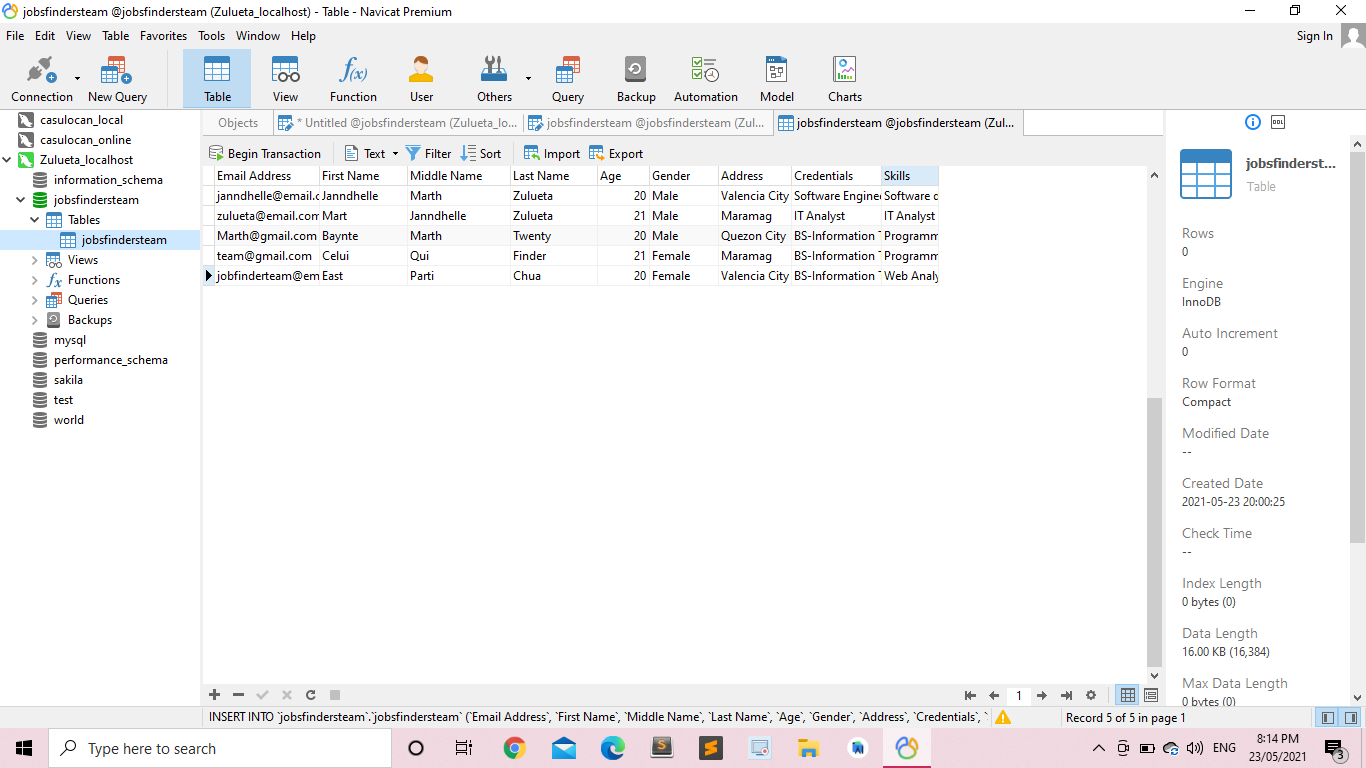Click the Model toolbar icon
The image size is (1366, 768).
pyautogui.click(x=776, y=79)
